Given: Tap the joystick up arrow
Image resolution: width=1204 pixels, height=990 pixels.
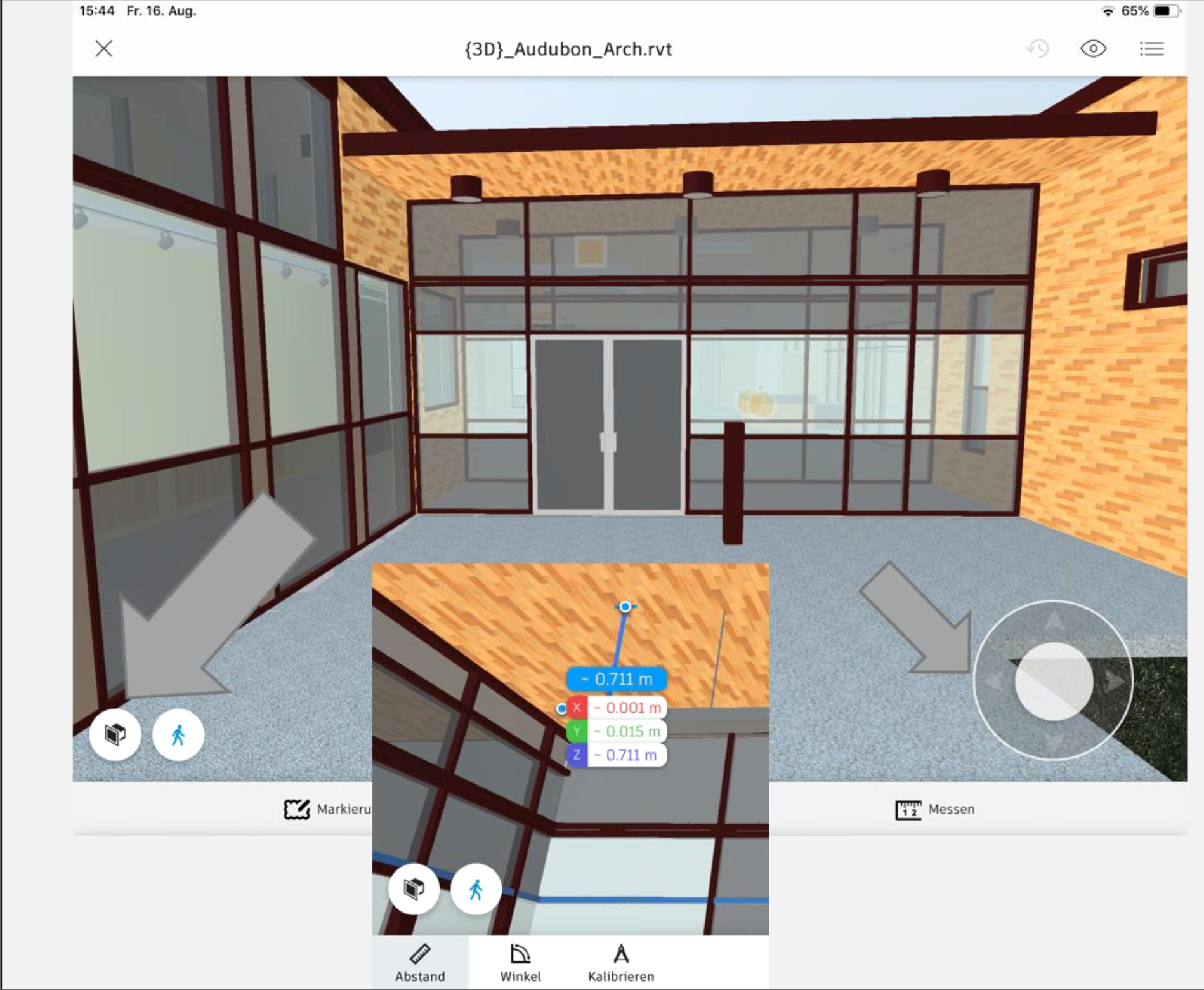Looking at the screenshot, I should click(x=1053, y=621).
